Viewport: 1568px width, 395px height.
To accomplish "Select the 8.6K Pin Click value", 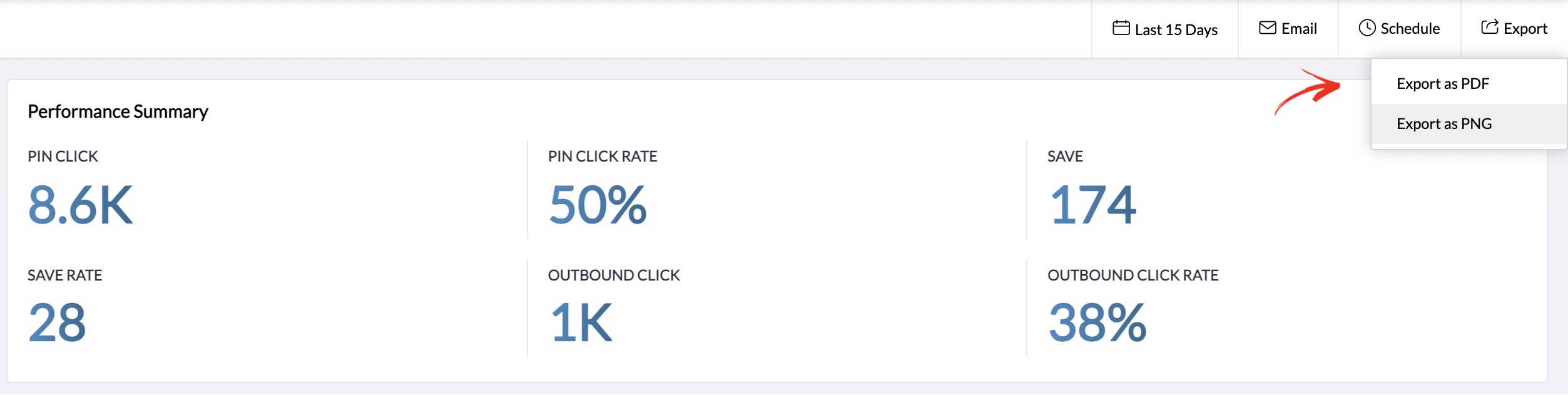I will coord(80,205).
